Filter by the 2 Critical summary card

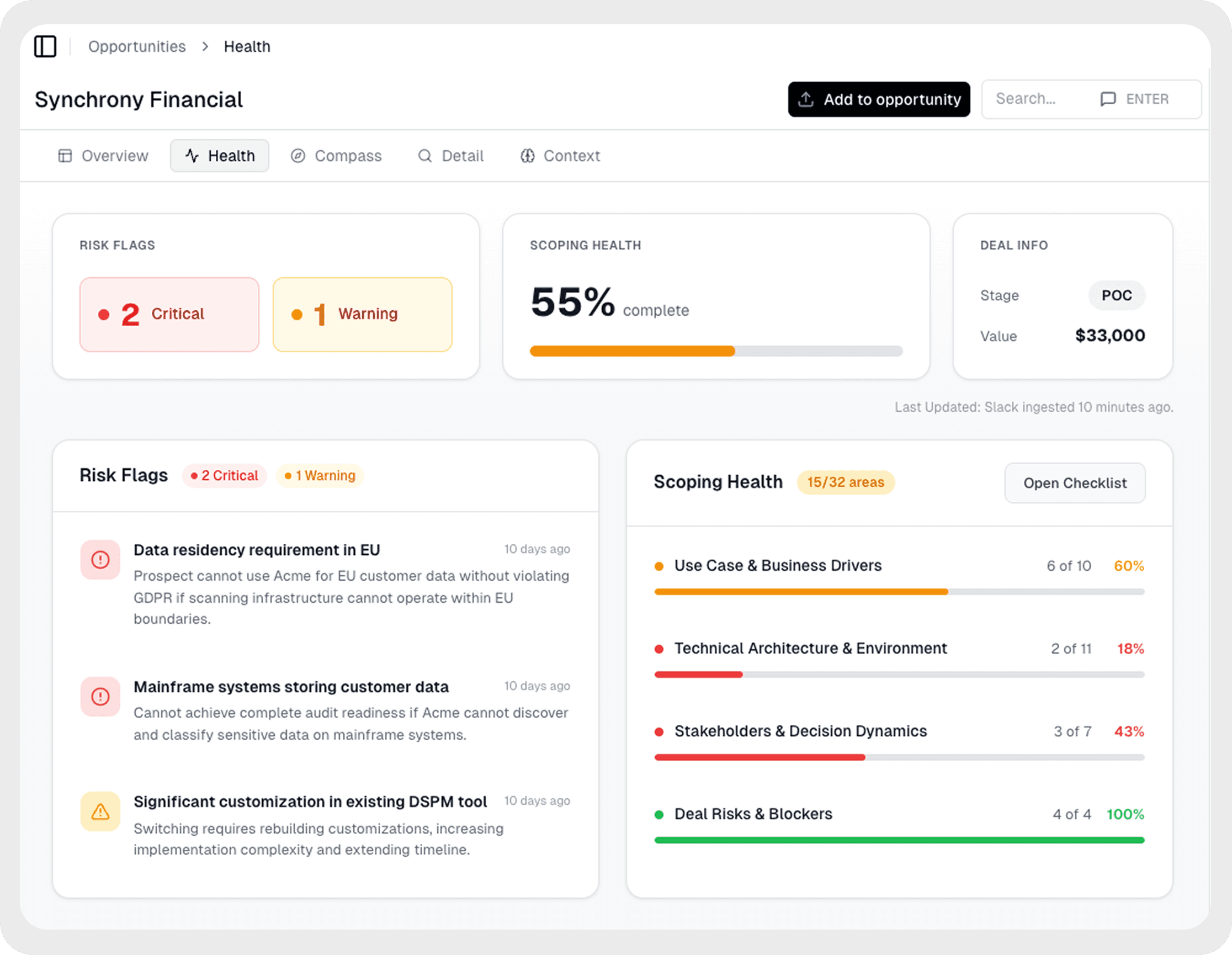click(x=169, y=314)
